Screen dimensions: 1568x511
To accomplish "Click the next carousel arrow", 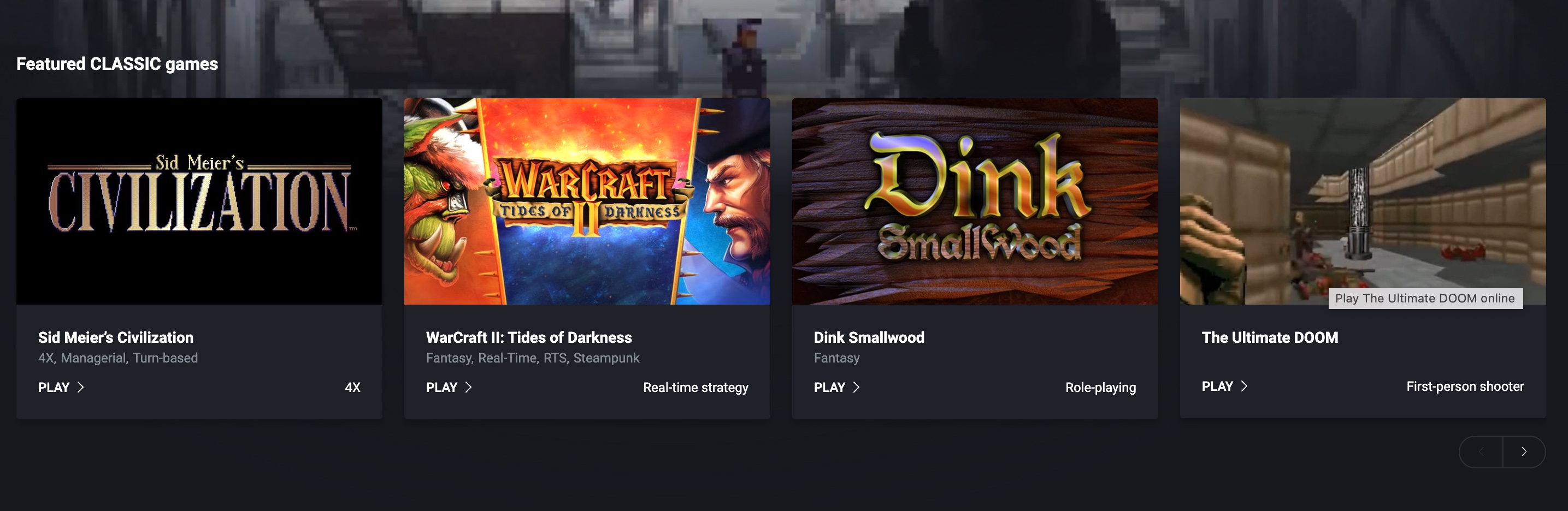I will (1524, 451).
